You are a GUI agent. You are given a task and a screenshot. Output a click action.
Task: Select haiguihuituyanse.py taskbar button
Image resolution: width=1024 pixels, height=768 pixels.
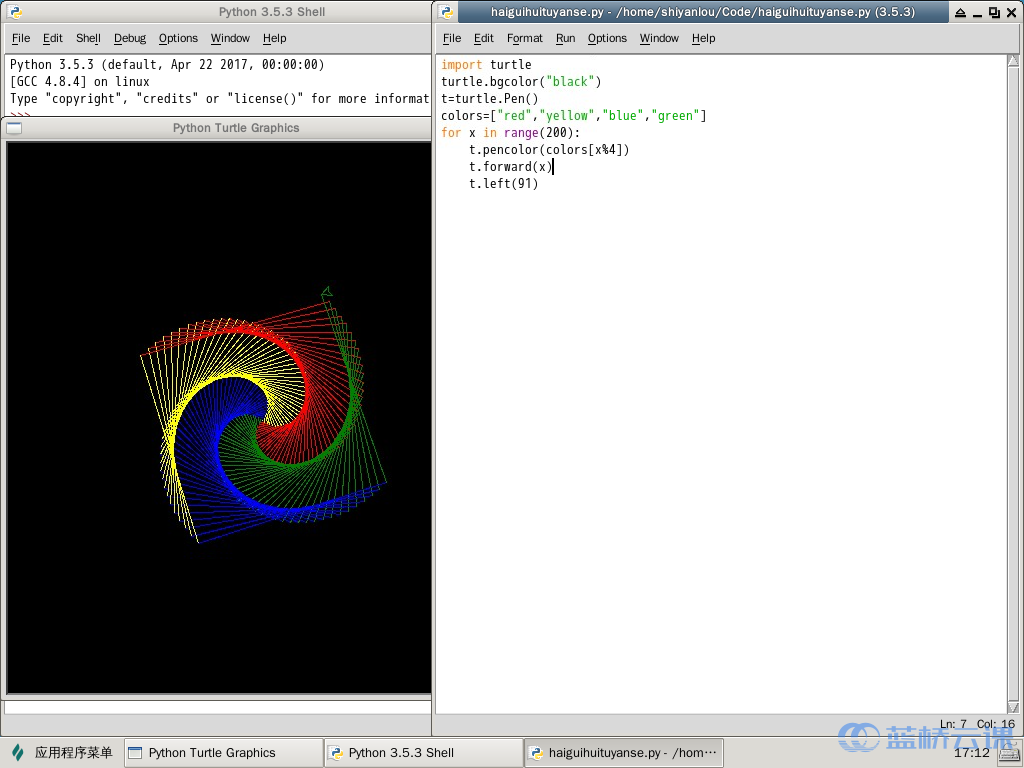coord(623,753)
